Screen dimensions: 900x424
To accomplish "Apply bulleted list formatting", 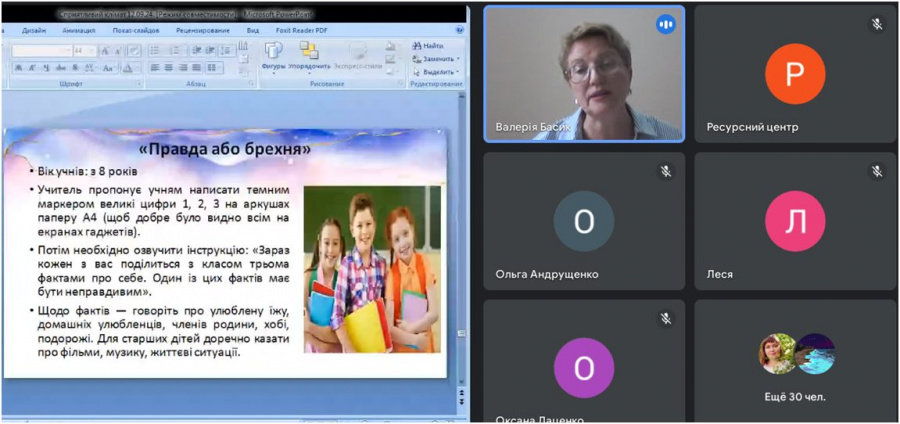I will point(157,50).
